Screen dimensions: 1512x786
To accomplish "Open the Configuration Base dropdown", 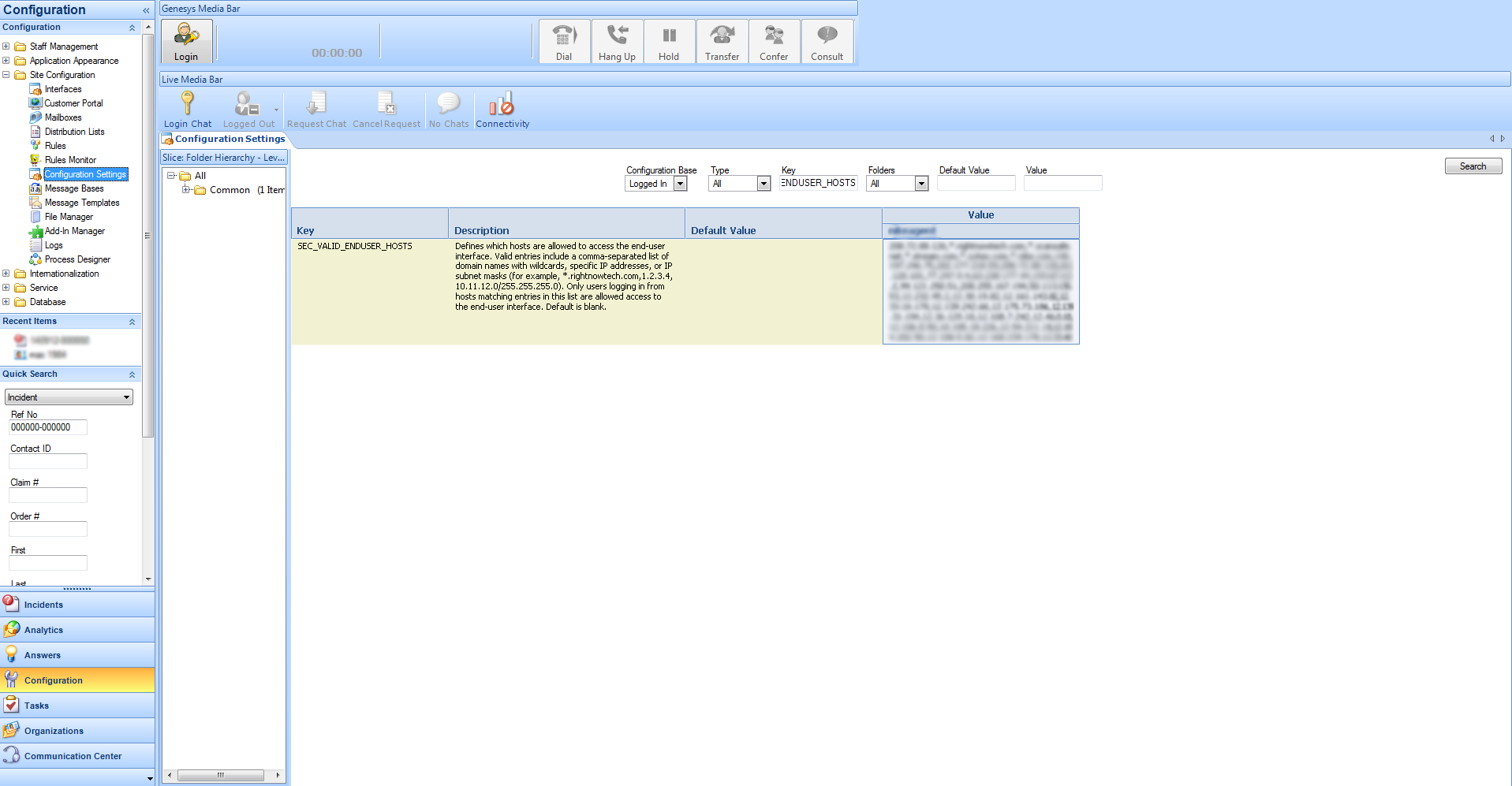I will [x=680, y=184].
